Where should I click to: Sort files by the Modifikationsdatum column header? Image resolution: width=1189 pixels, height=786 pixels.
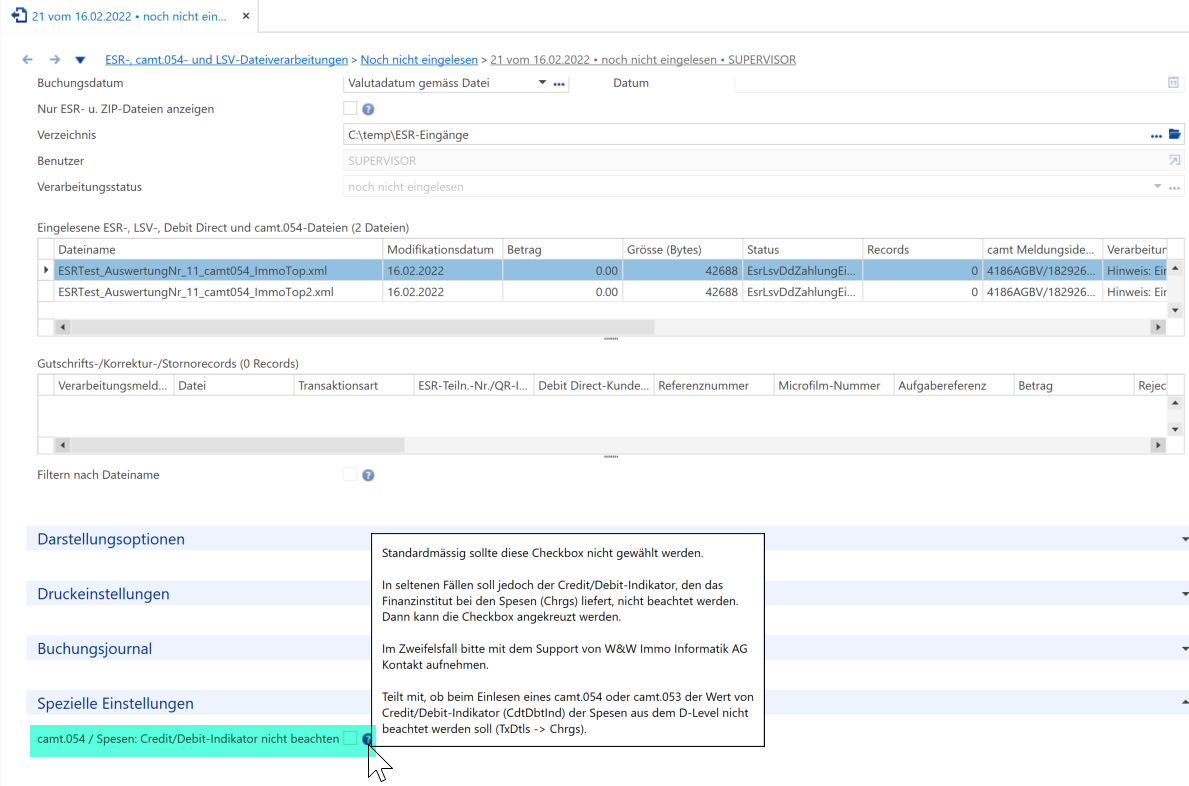click(x=443, y=249)
